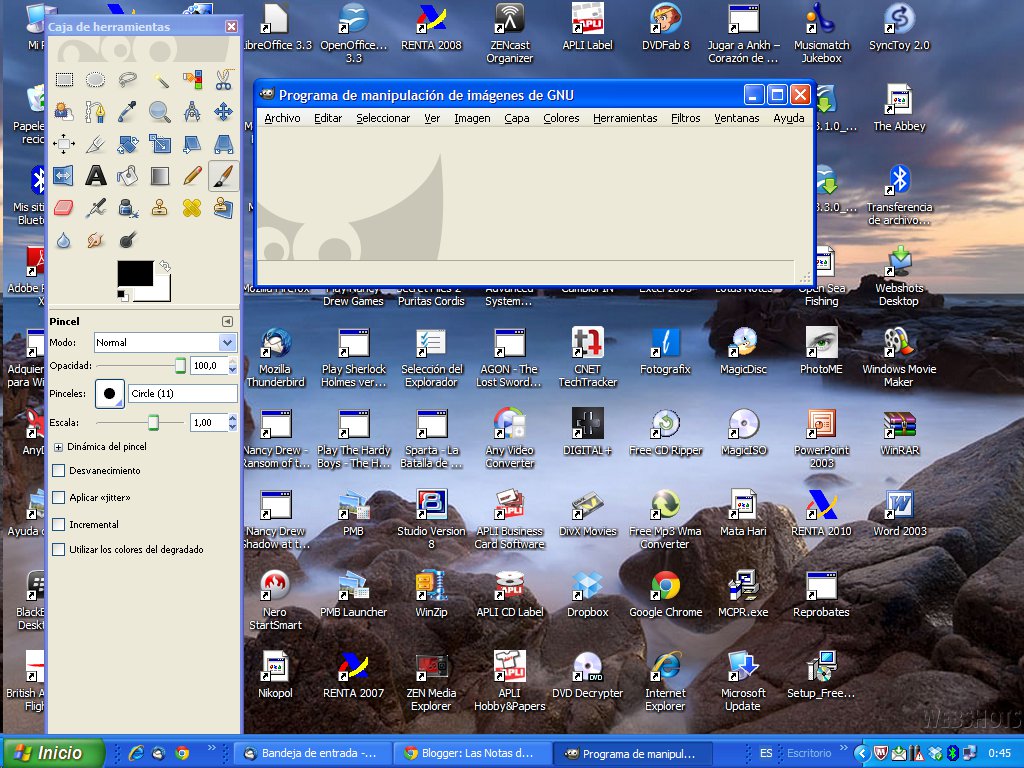Screen dimensions: 1024x768
Task: Click the Inicio start button
Action: pos(54,753)
